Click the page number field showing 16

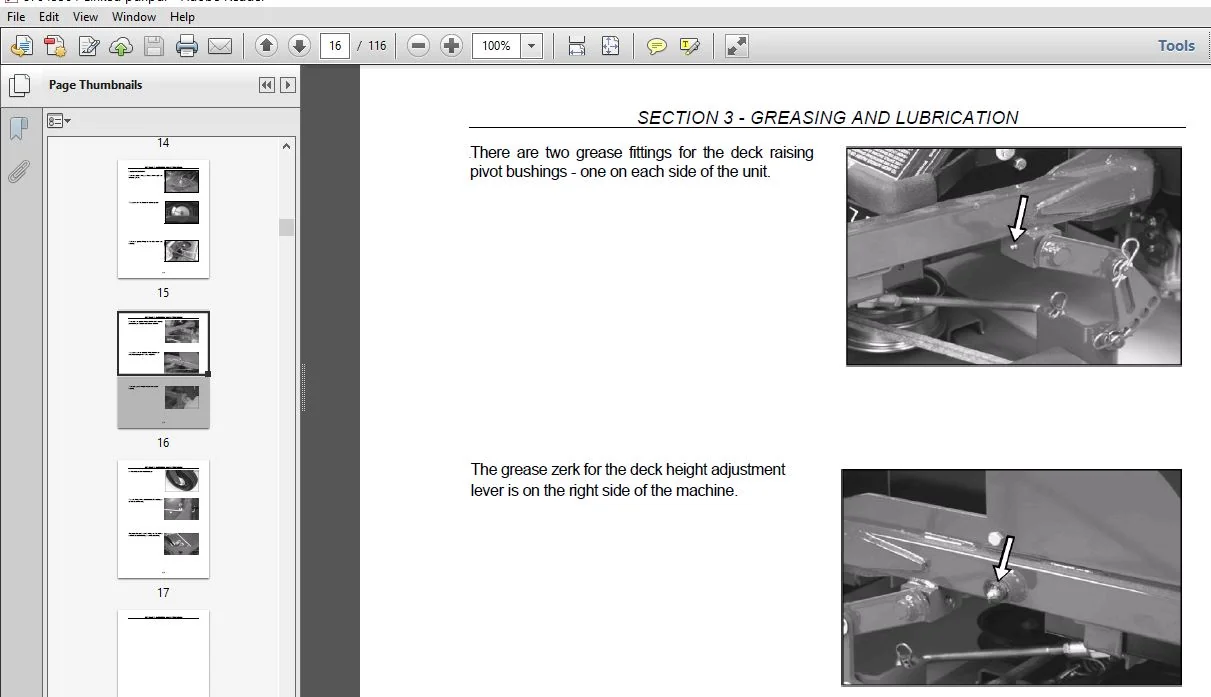coord(335,46)
